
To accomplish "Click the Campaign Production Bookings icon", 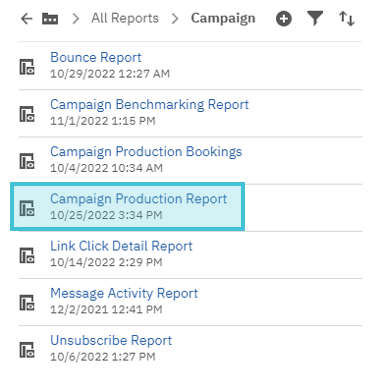I will [27, 161].
